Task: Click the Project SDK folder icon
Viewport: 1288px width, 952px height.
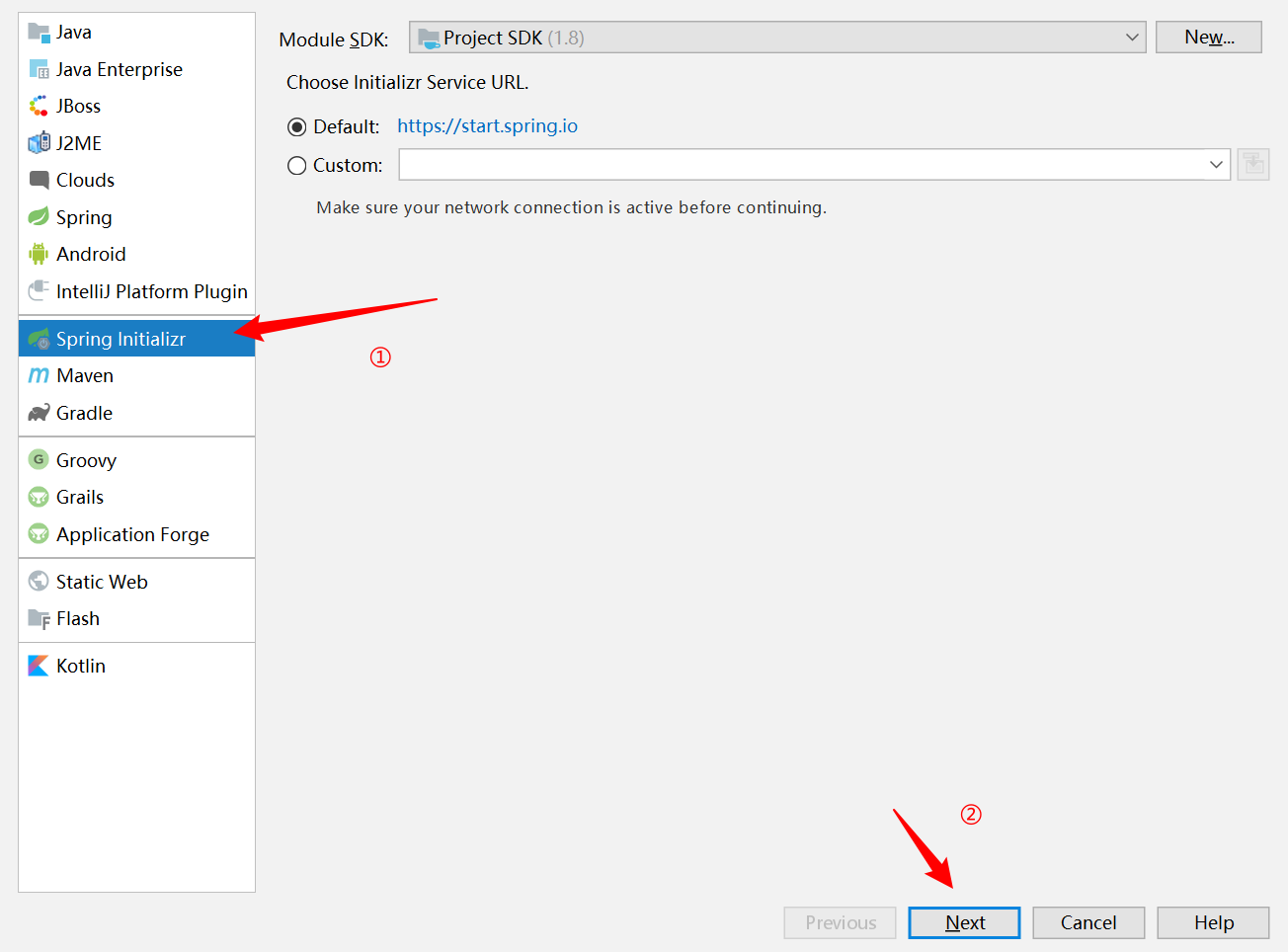Action: pyautogui.click(x=429, y=39)
